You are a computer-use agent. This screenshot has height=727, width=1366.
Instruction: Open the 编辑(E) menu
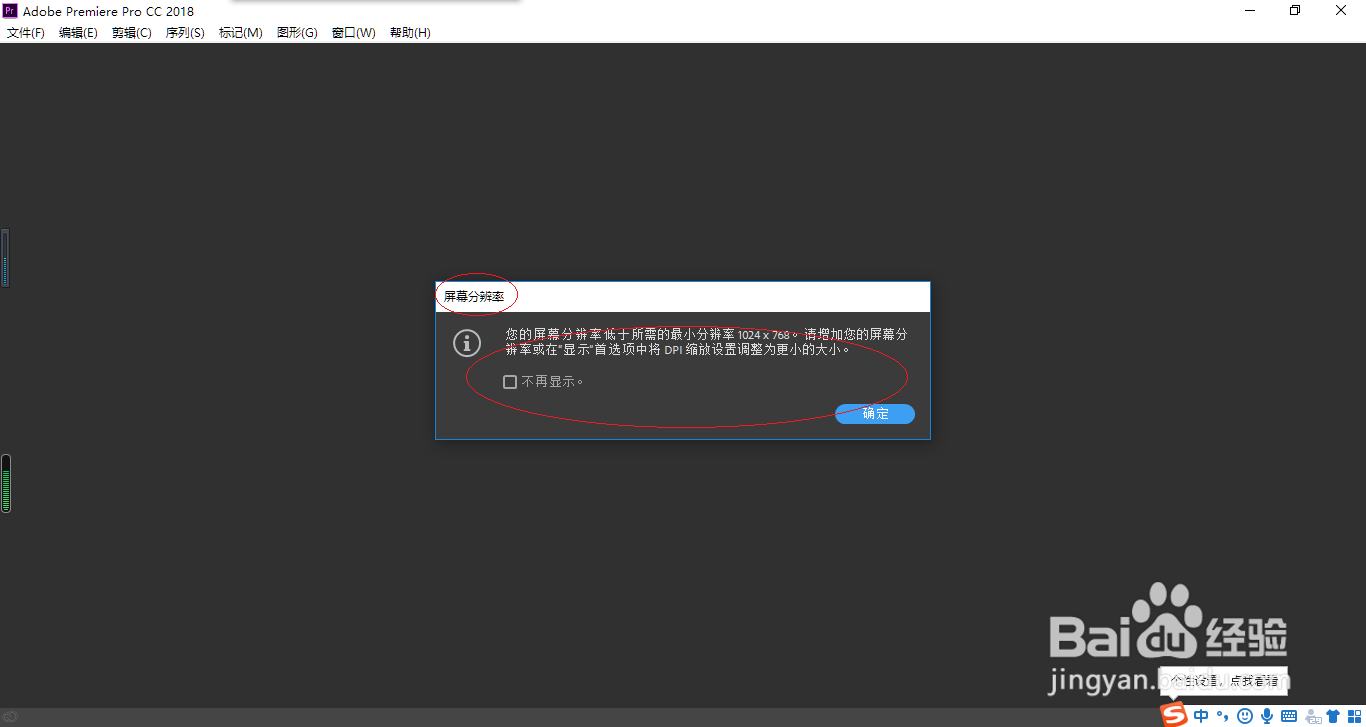(x=78, y=32)
